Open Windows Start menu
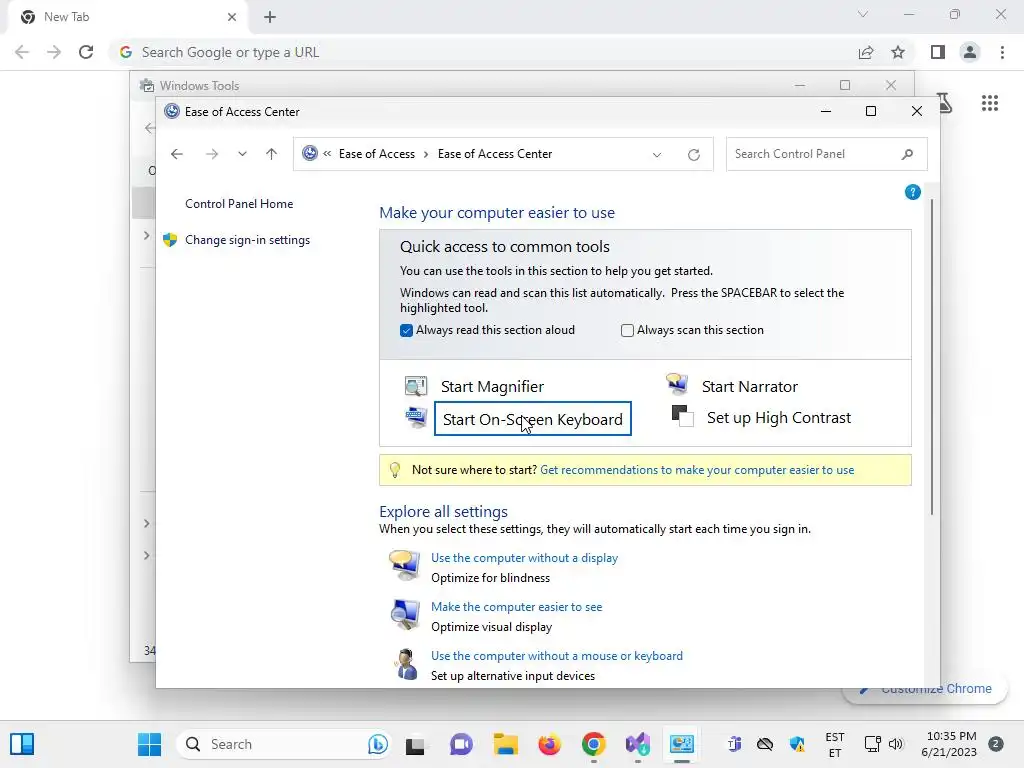1024x768 pixels. [x=150, y=744]
